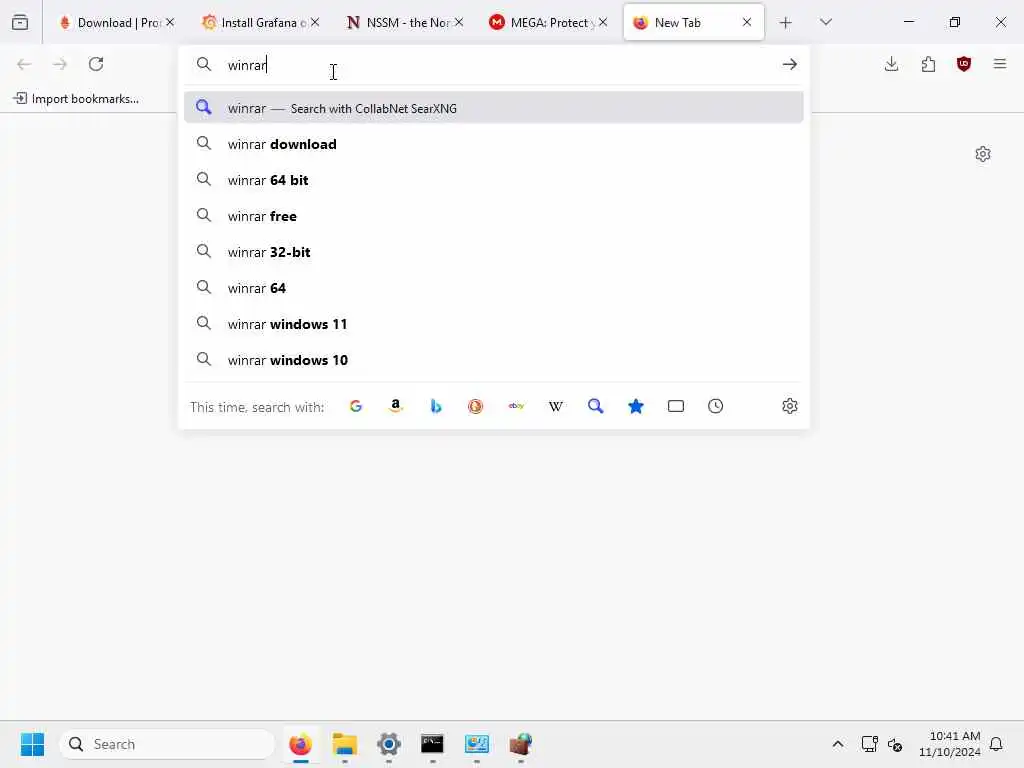Click in the address bar containing winrar
1024x768 pixels.
coord(496,65)
